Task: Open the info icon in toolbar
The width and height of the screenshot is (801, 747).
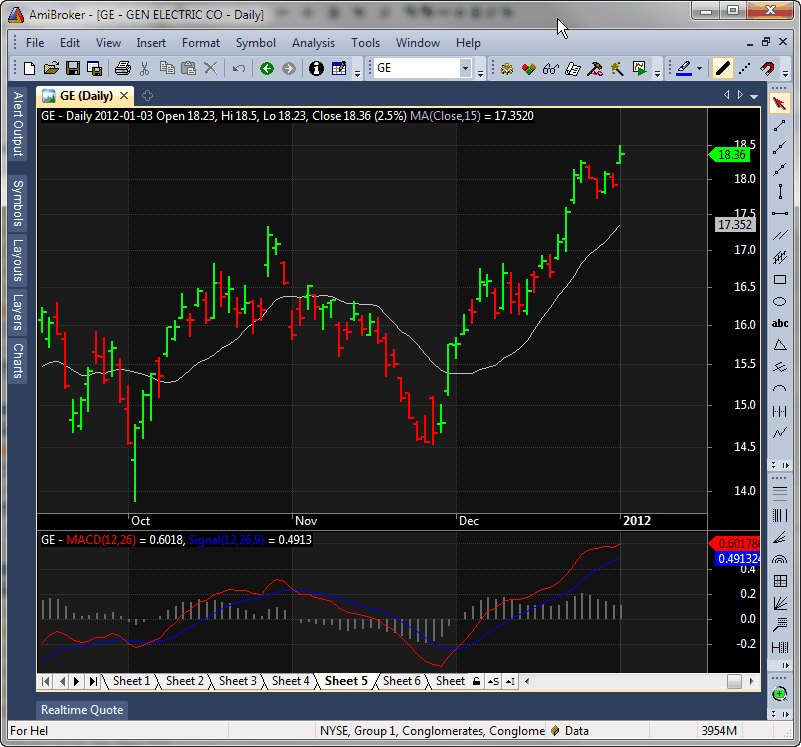Action: coord(316,68)
